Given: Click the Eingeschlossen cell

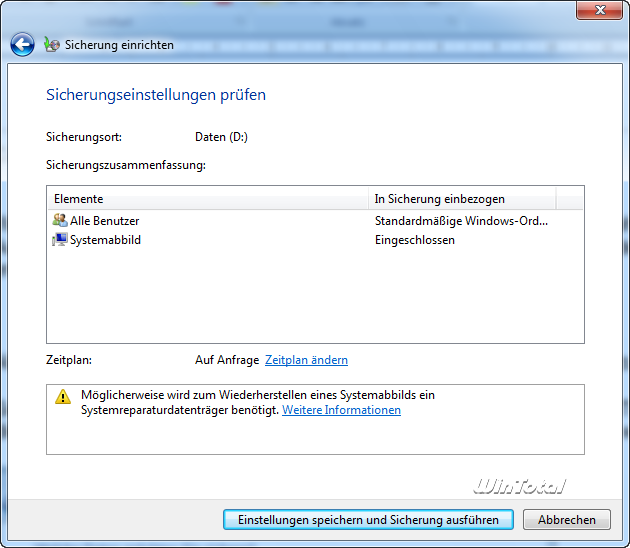Looking at the screenshot, I should [x=415, y=240].
